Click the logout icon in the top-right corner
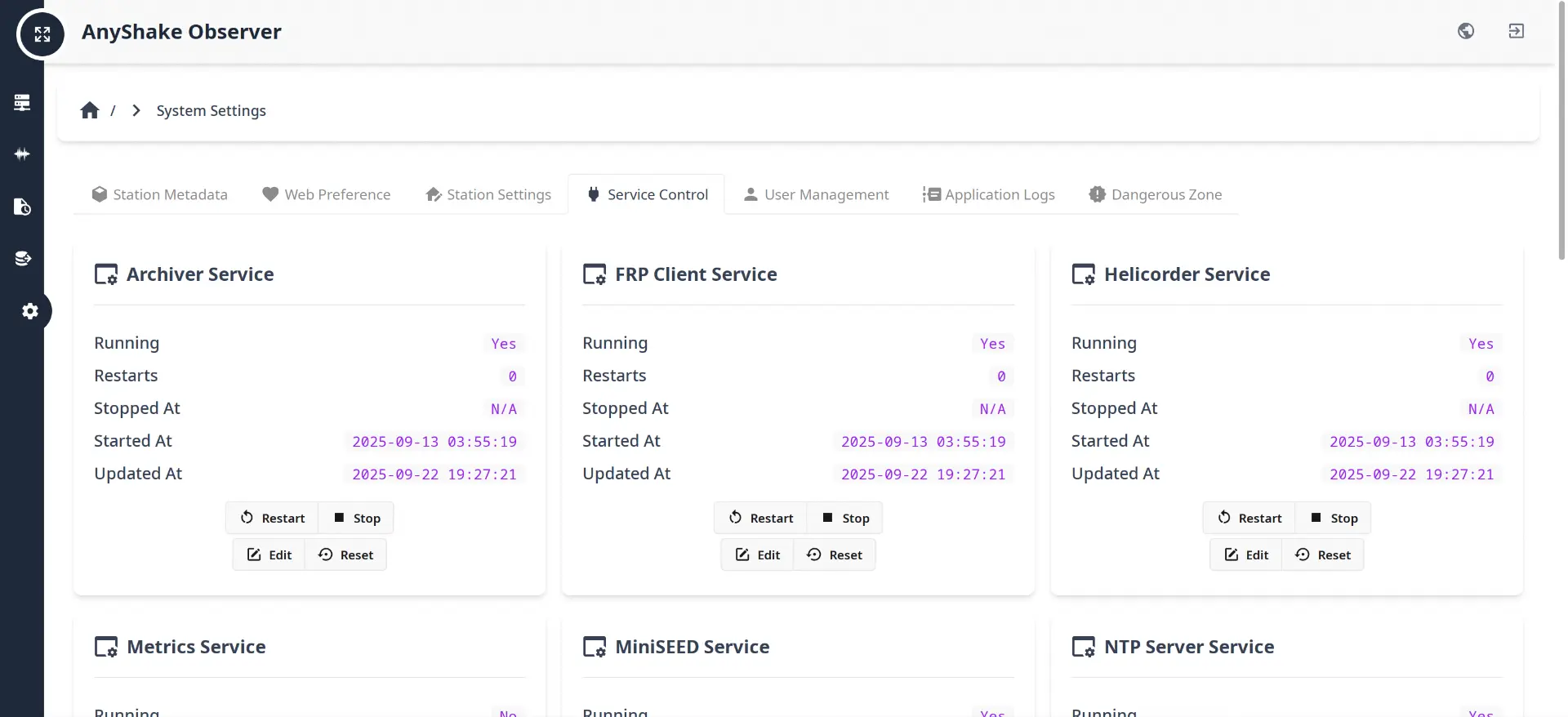 pos(1517,31)
